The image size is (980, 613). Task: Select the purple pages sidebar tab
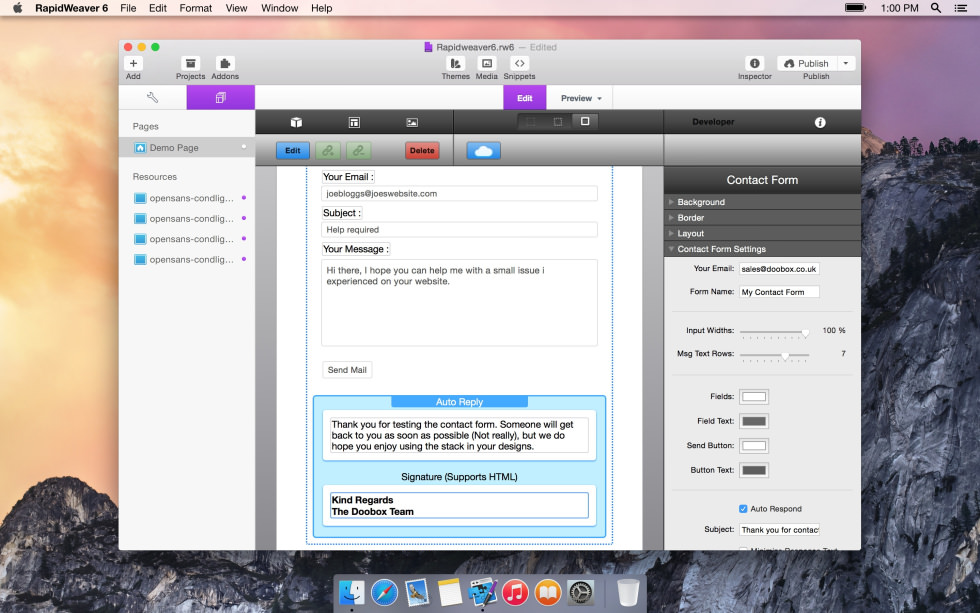[221, 97]
